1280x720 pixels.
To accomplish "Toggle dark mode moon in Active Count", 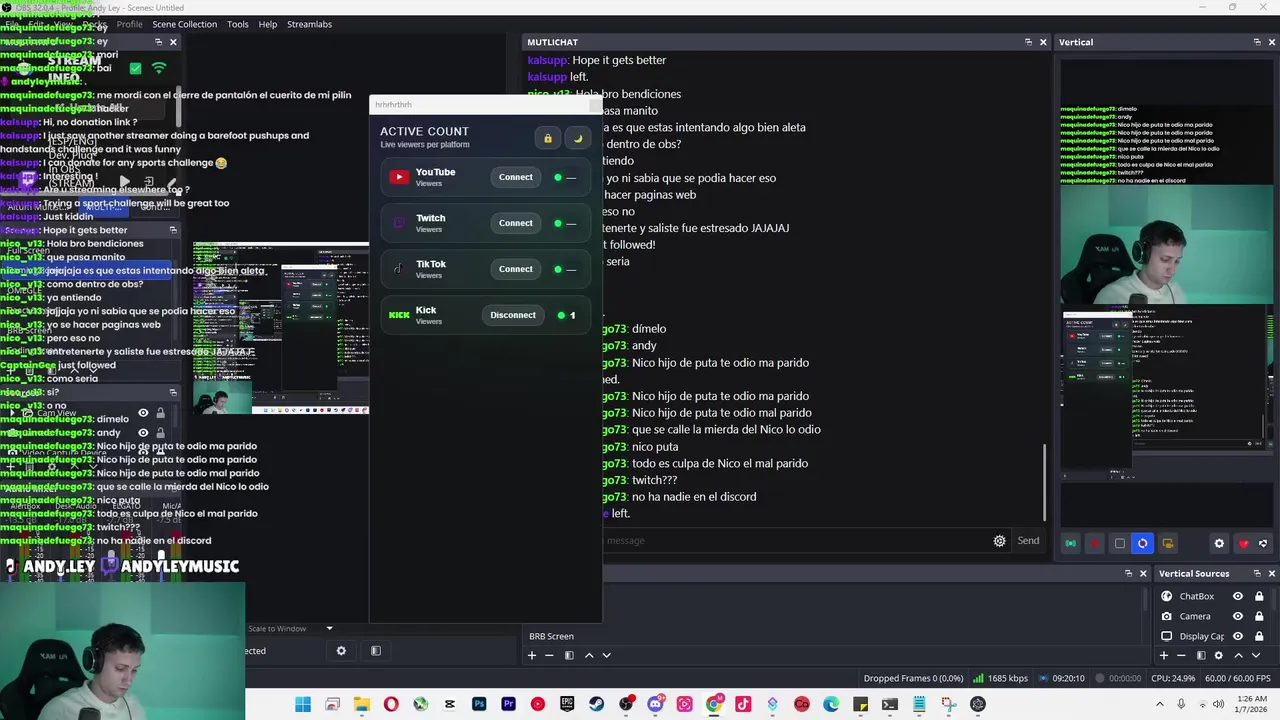I will [578, 139].
